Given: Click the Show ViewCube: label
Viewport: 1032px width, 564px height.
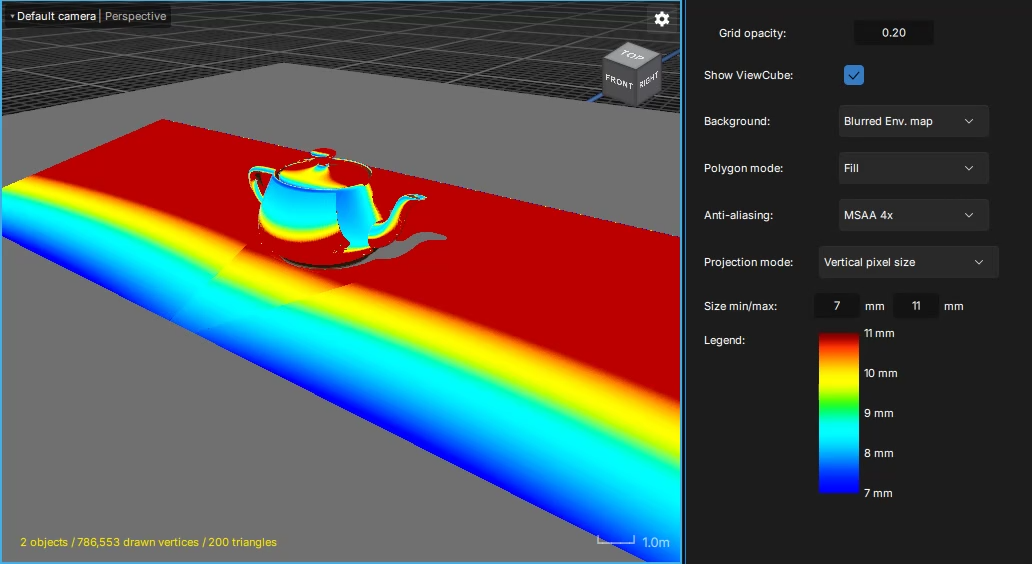Looking at the screenshot, I should click(748, 75).
